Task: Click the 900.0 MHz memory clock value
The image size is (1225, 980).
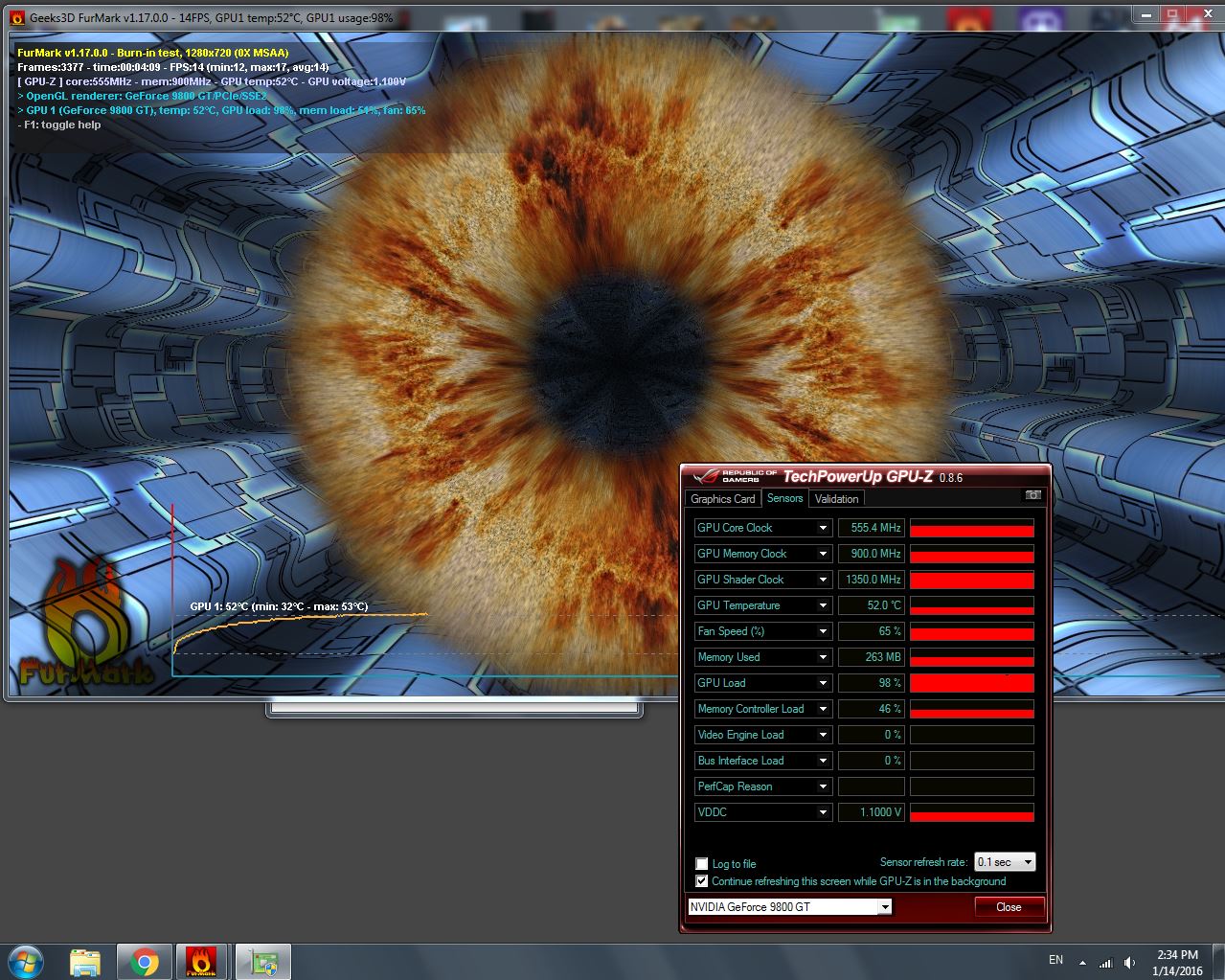Action: click(872, 554)
